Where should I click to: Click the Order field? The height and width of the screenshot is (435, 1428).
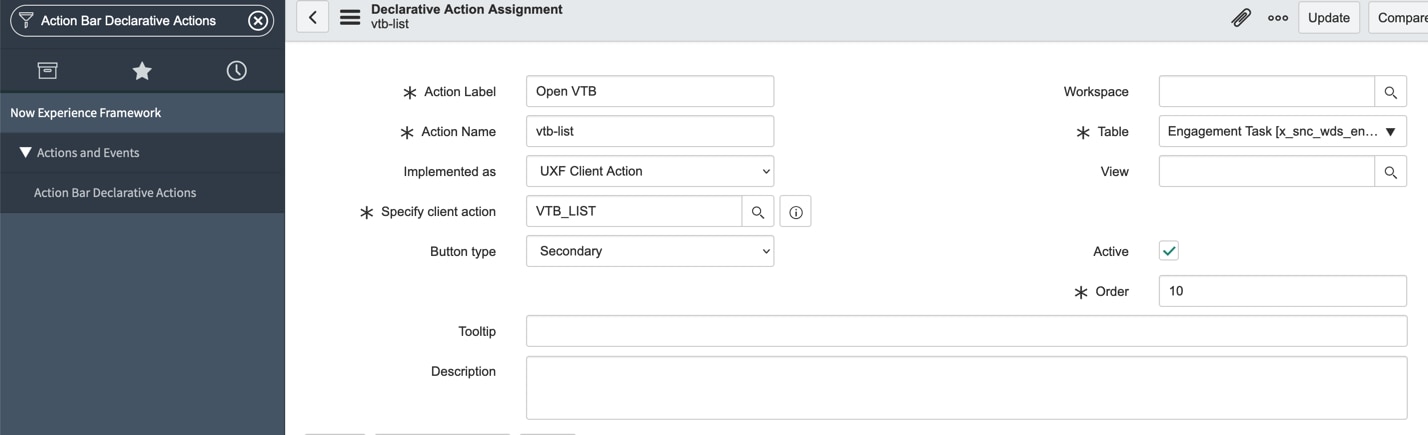pyautogui.click(x=1283, y=291)
